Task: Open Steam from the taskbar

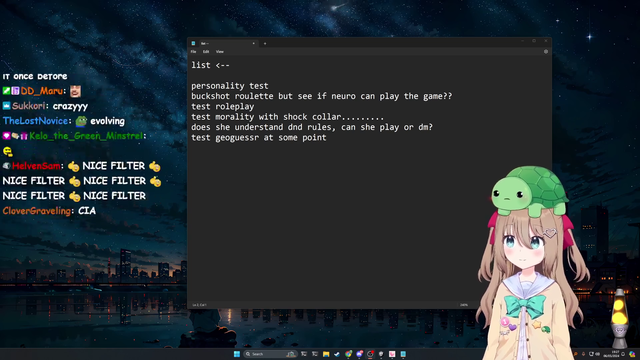Action: (337, 354)
